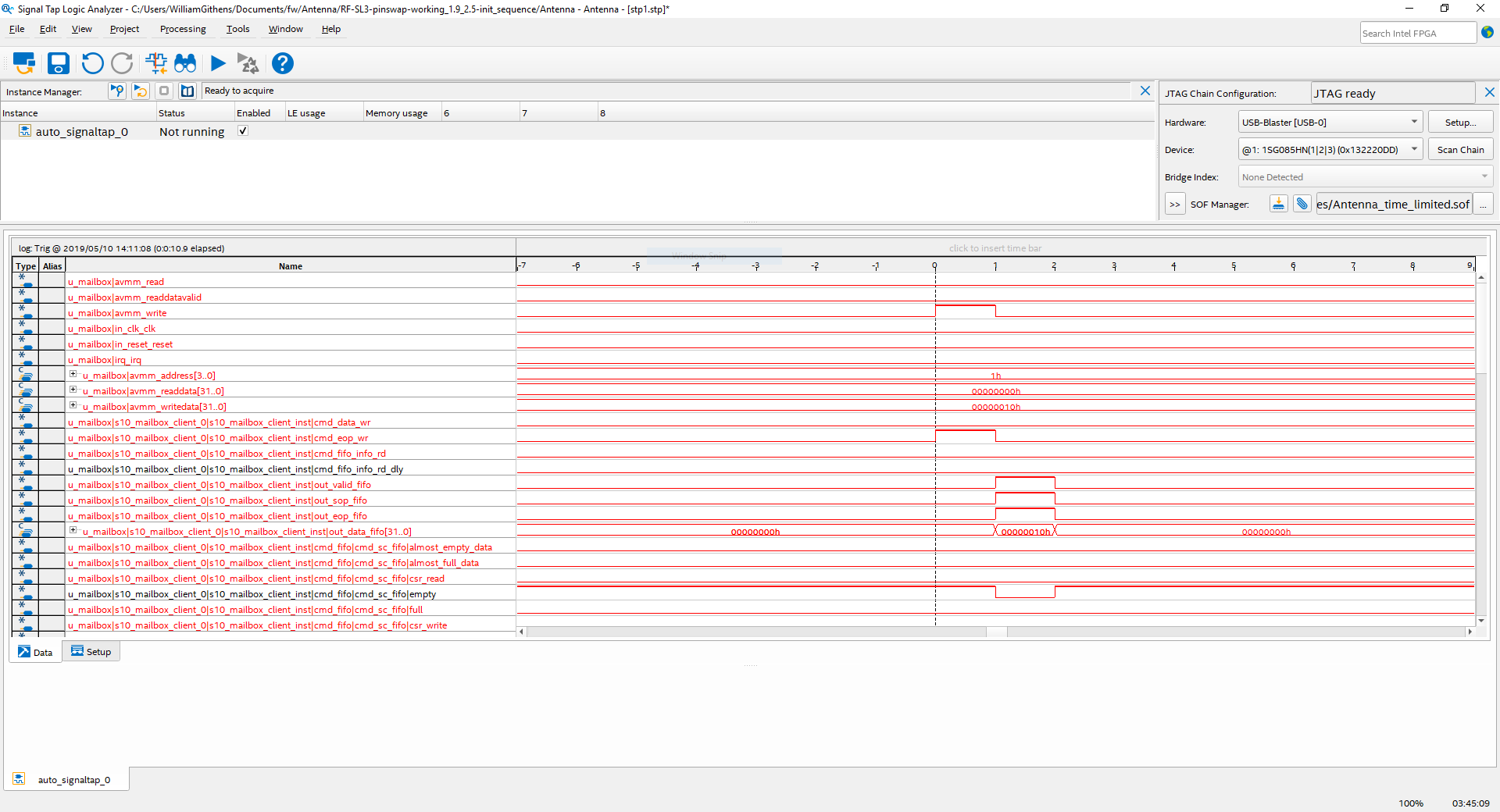Open the Processing menu
Screen dimensions: 1500x812
183,29
